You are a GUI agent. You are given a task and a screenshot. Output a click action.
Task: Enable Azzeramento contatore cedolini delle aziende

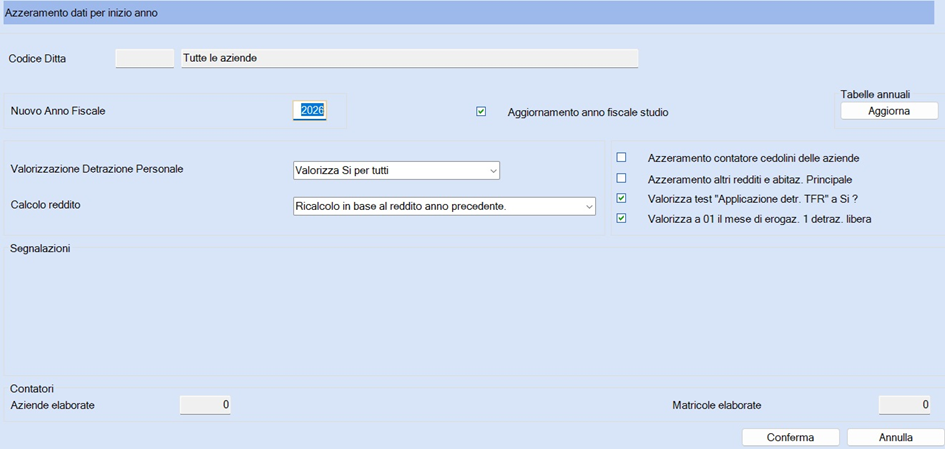[621, 157]
